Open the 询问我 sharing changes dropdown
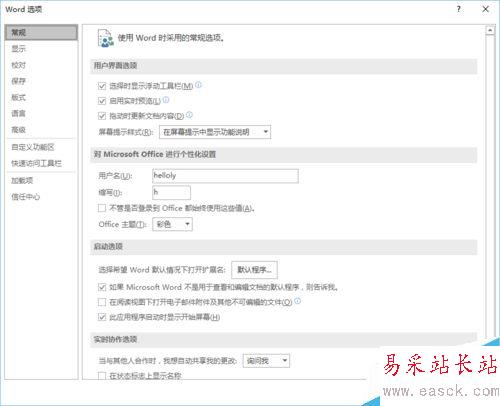Image resolution: width=500 pixels, height=406 pixels. (x=266, y=361)
